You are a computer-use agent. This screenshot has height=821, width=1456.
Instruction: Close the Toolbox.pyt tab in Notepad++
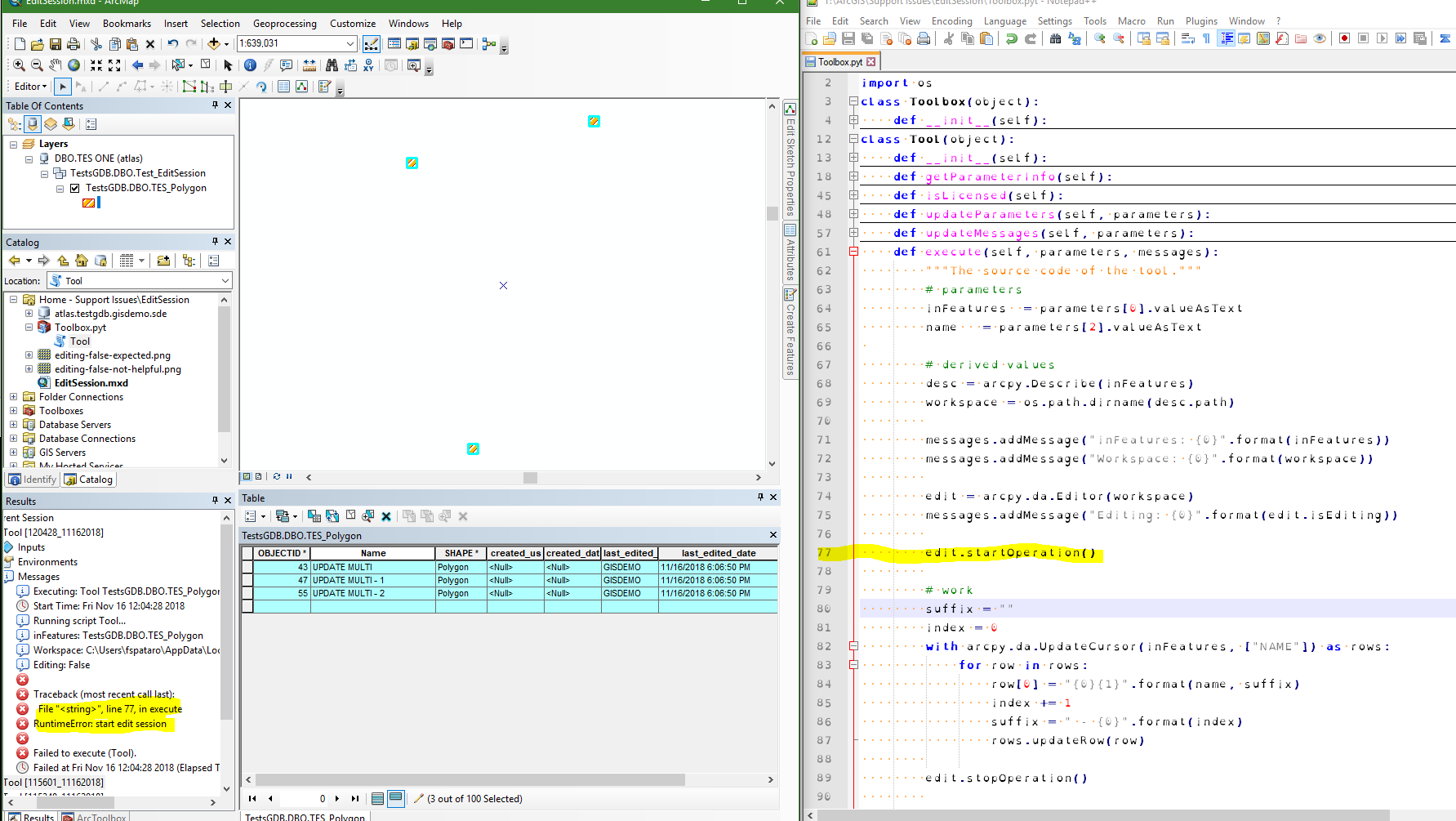(x=870, y=61)
